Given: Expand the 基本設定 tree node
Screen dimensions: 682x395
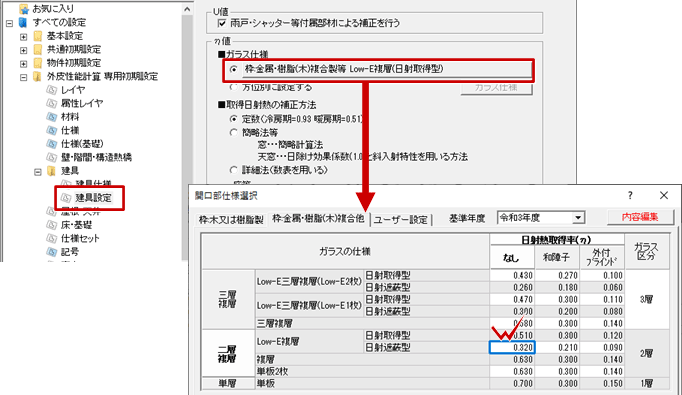Looking at the screenshot, I should click(23, 37).
